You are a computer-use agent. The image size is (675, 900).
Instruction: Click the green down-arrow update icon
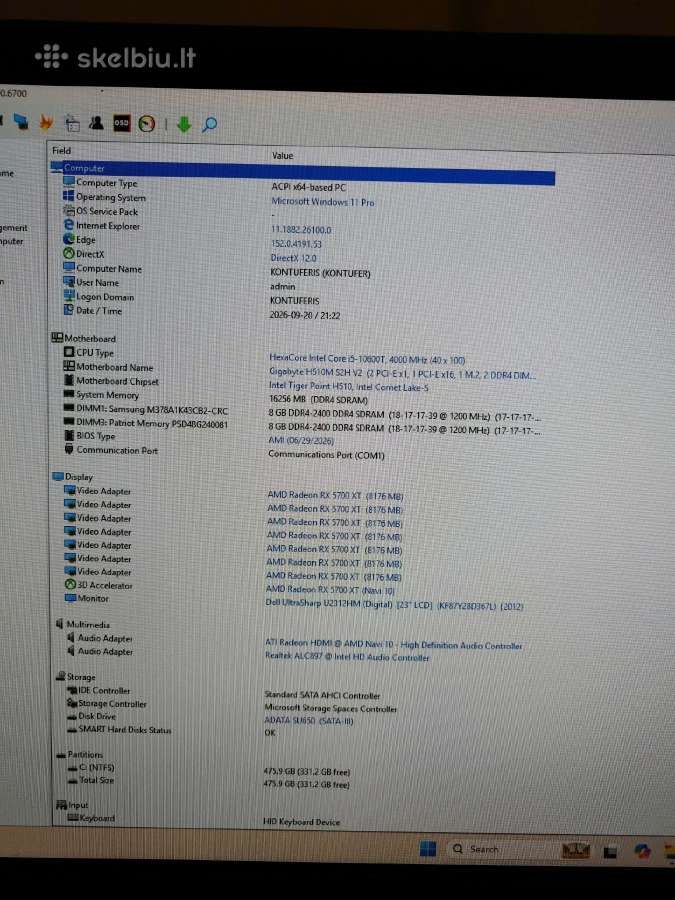click(184, 124)
